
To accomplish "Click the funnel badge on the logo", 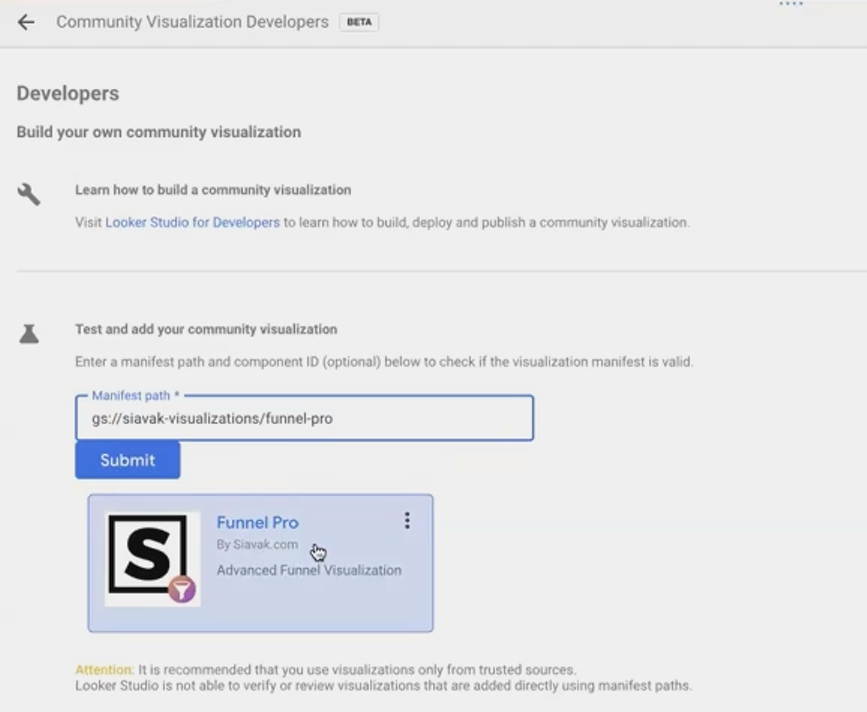I will [x=182, y=589].
